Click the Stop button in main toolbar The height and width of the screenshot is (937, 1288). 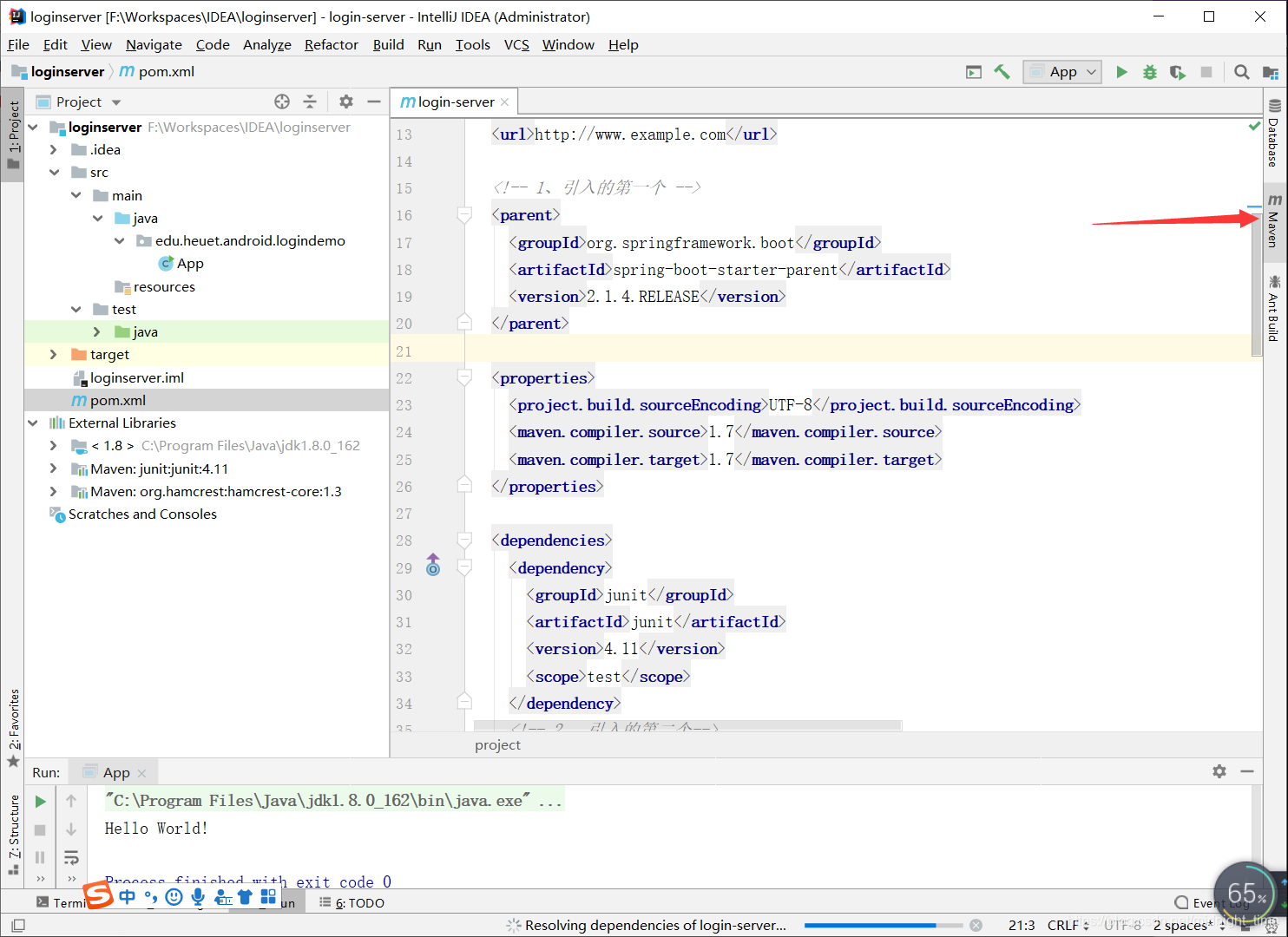1206,72
